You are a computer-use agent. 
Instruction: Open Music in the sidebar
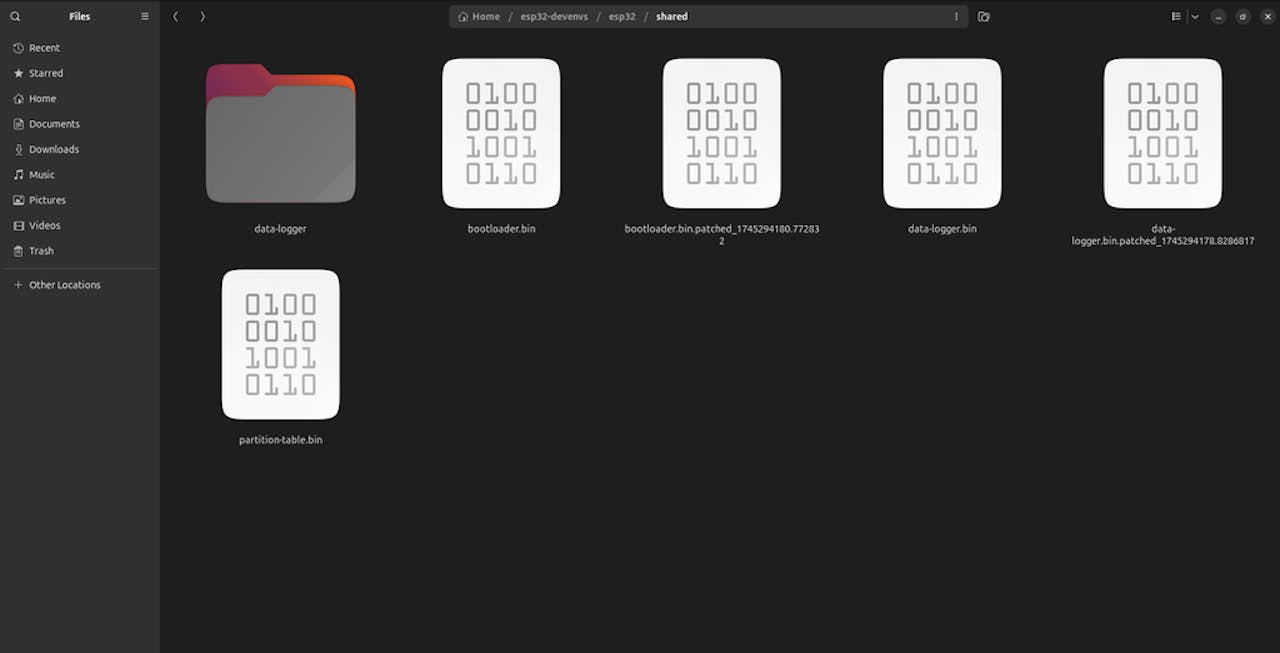[x=80, y=174]
